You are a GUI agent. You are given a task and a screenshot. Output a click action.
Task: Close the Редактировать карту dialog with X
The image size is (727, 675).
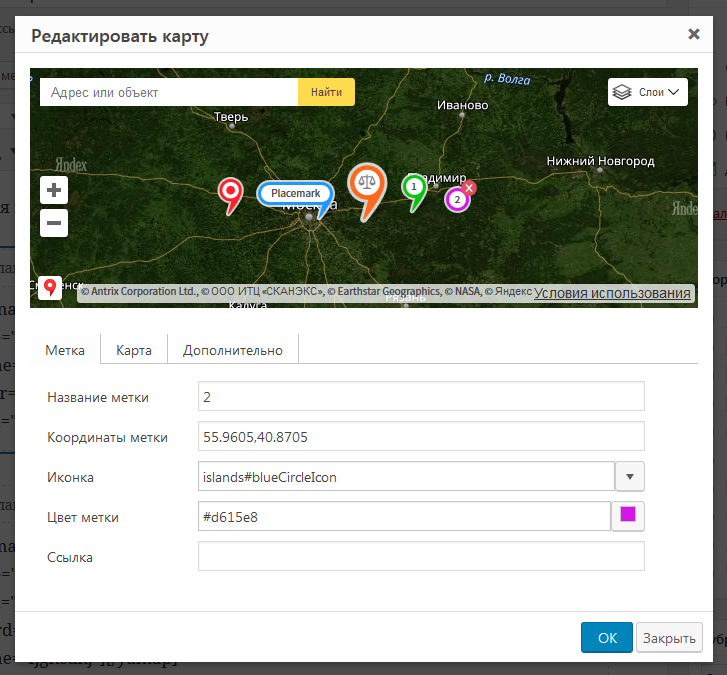pyautogui.click(x=694, y=34)
